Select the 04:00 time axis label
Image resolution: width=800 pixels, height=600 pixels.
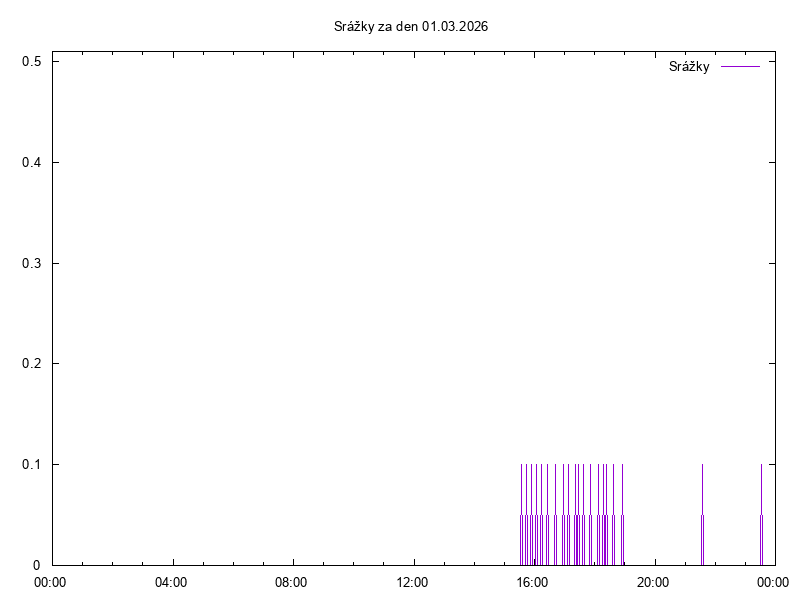pyautogui.click(x=172, y=582)
